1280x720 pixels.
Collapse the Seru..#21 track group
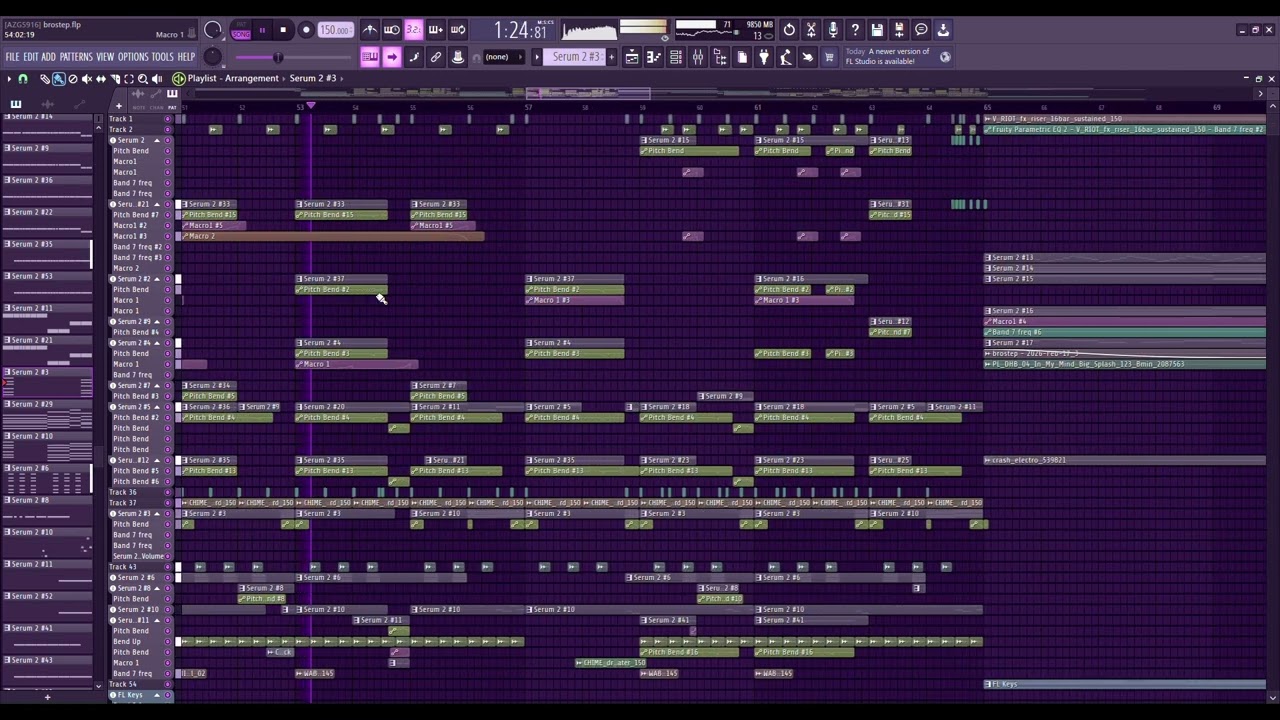pos(156,204)
